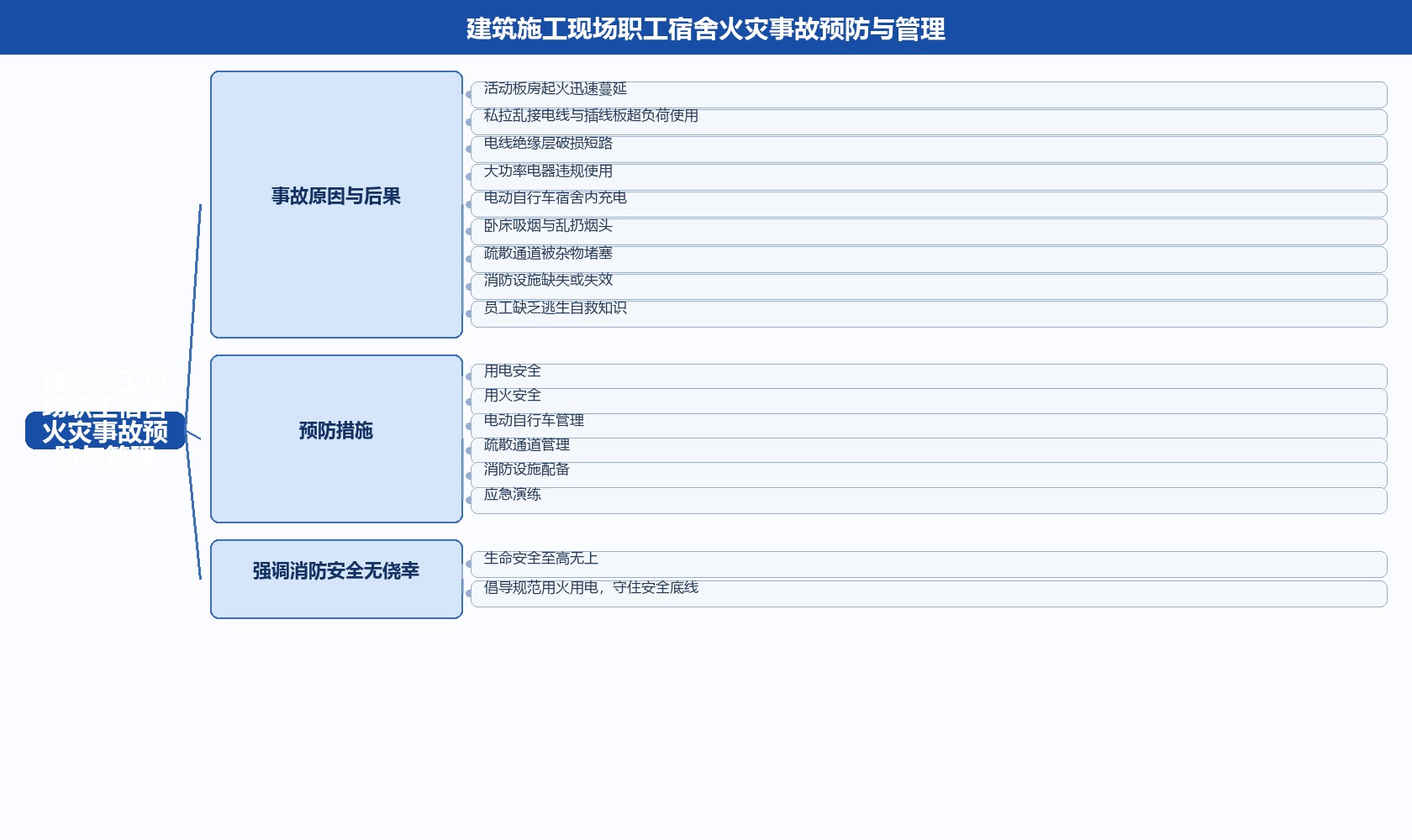
Task: Select leaf 员工缺乏逃生自救知识
Action: pos(929,314)
